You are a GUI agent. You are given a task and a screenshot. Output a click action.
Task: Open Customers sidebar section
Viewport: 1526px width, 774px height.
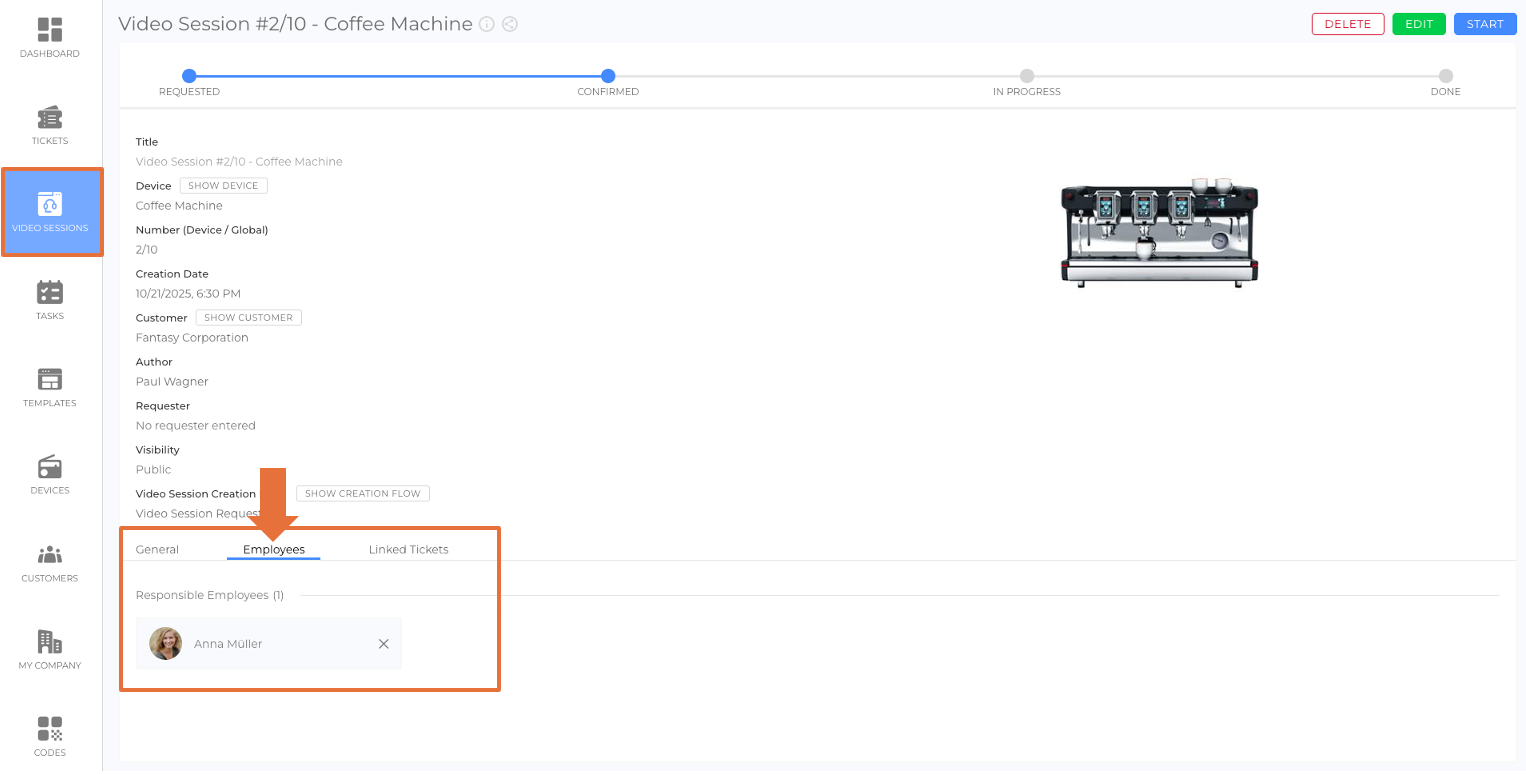pos(50,561)
